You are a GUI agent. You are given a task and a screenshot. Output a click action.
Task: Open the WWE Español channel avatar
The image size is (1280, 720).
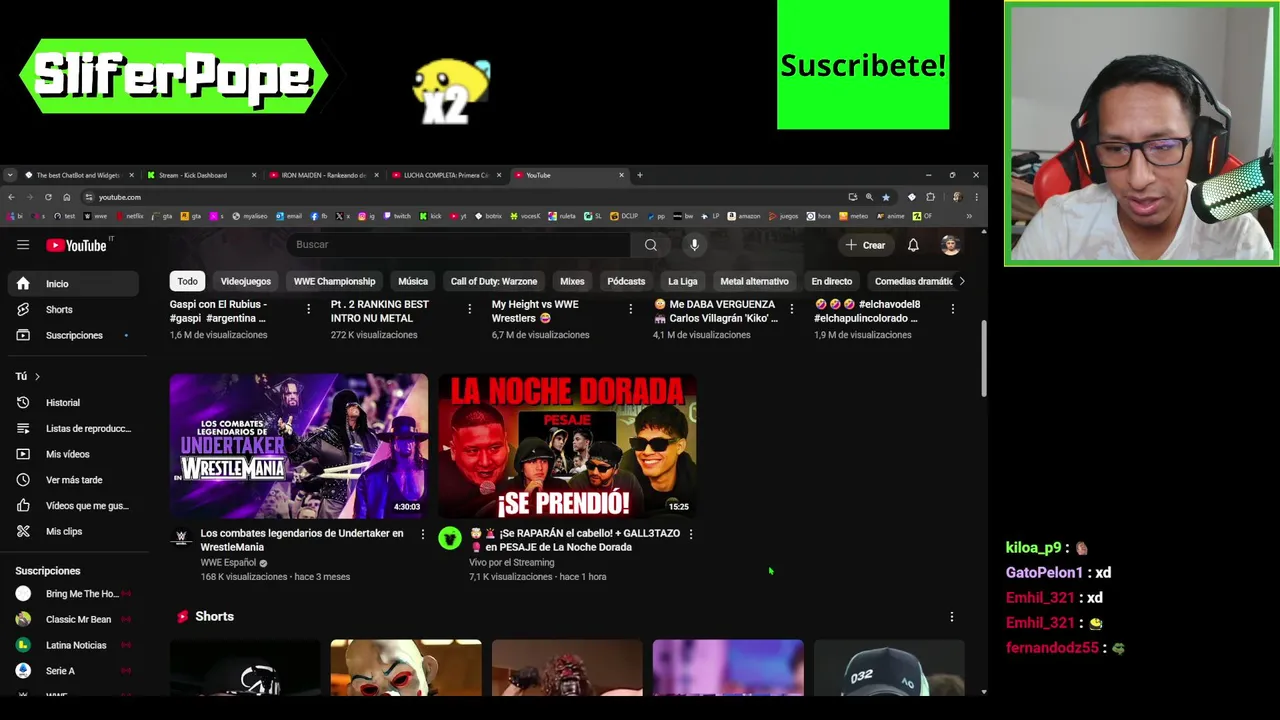tap(181, 538)
